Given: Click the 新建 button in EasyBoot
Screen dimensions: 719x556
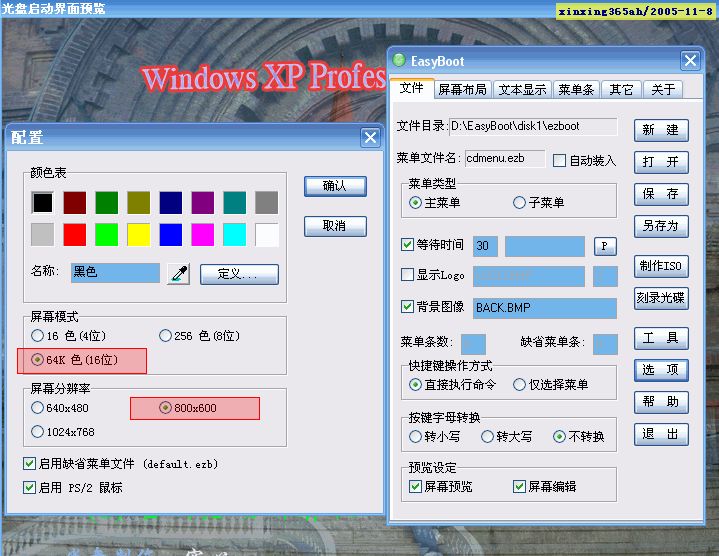Looking at the screenshot, I should [661, 130].
